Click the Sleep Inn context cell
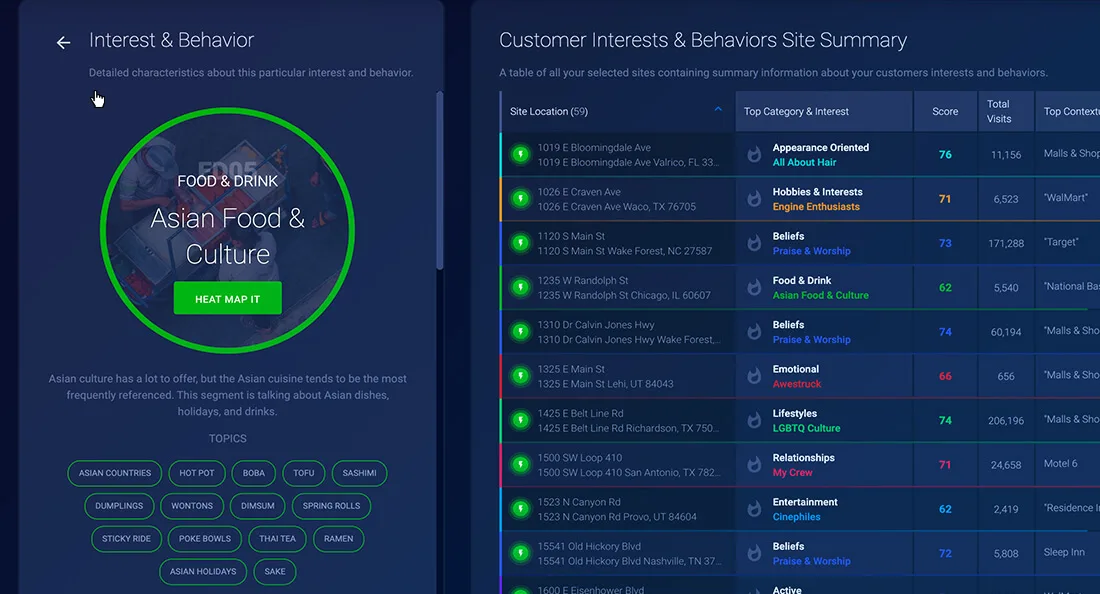Screen dimensions: 1100x594 (x=1064, y=552)
